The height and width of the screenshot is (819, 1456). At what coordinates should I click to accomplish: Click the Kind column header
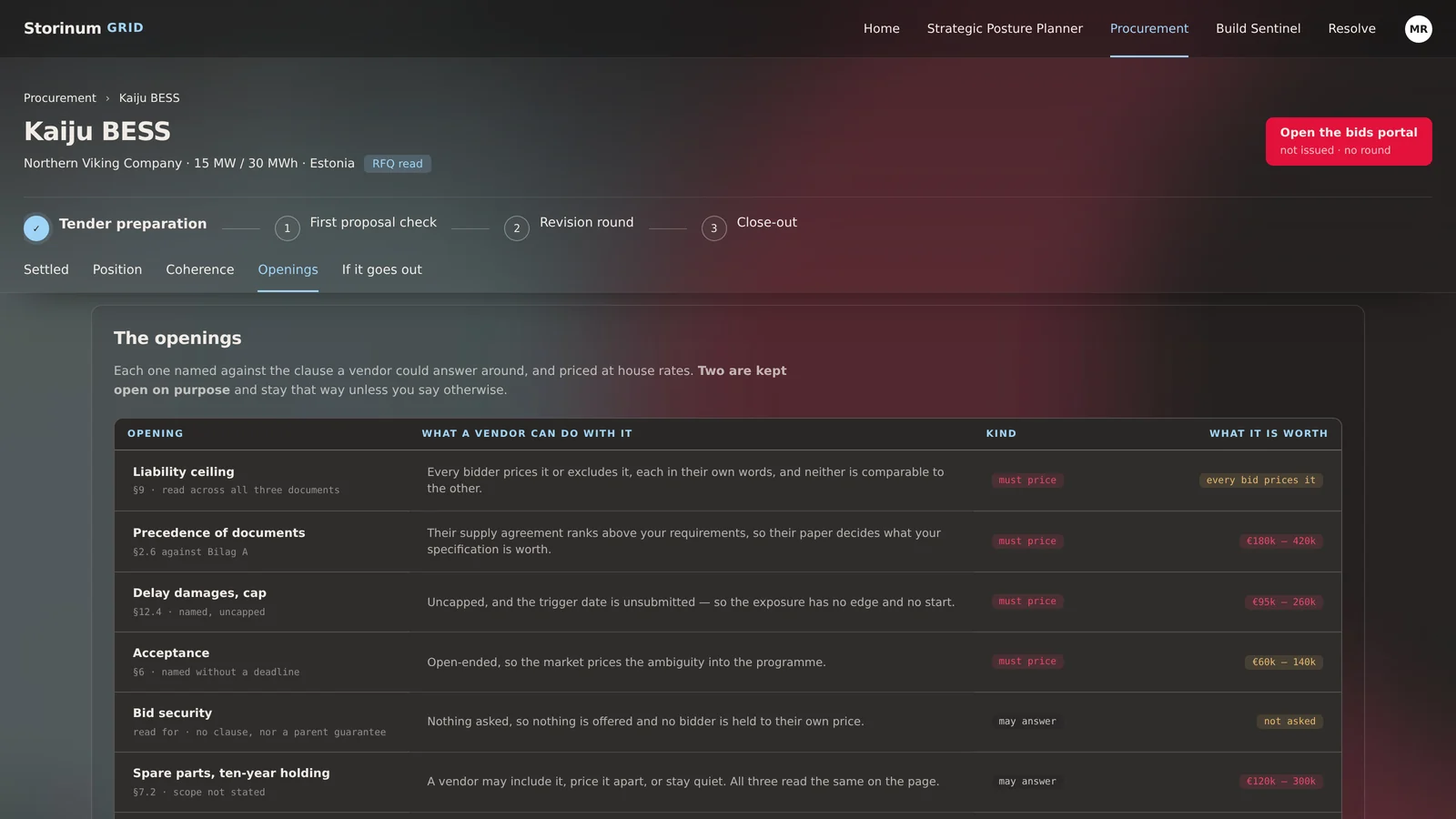1001,433
